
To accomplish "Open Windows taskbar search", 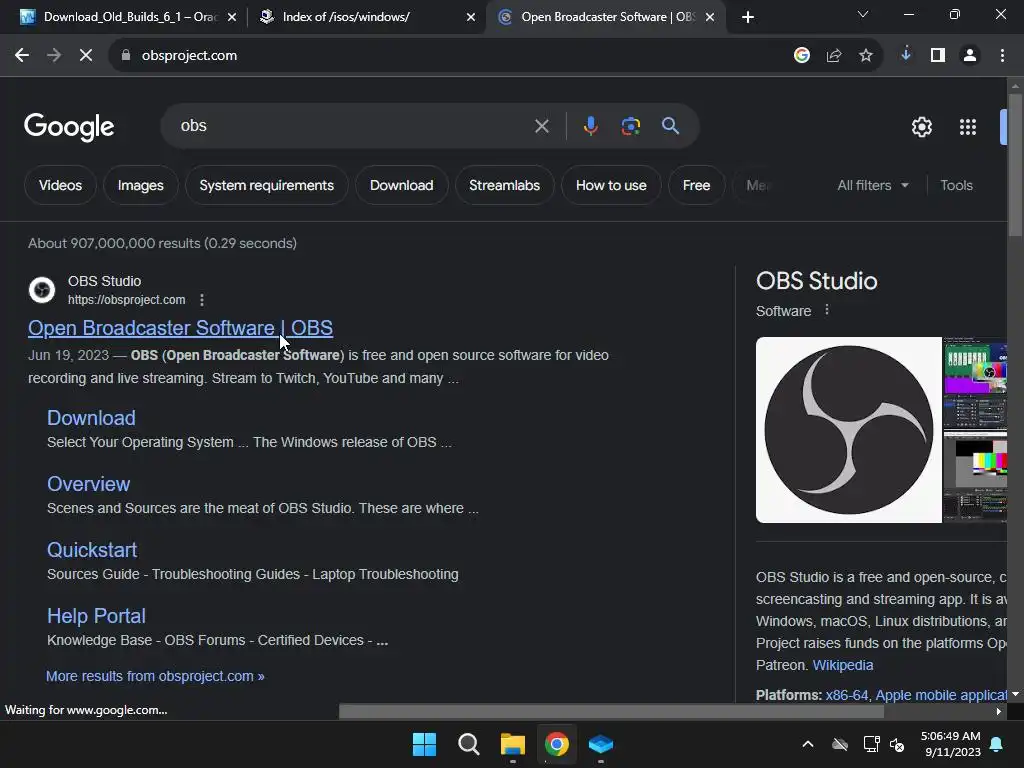I will tap(468, 744).
